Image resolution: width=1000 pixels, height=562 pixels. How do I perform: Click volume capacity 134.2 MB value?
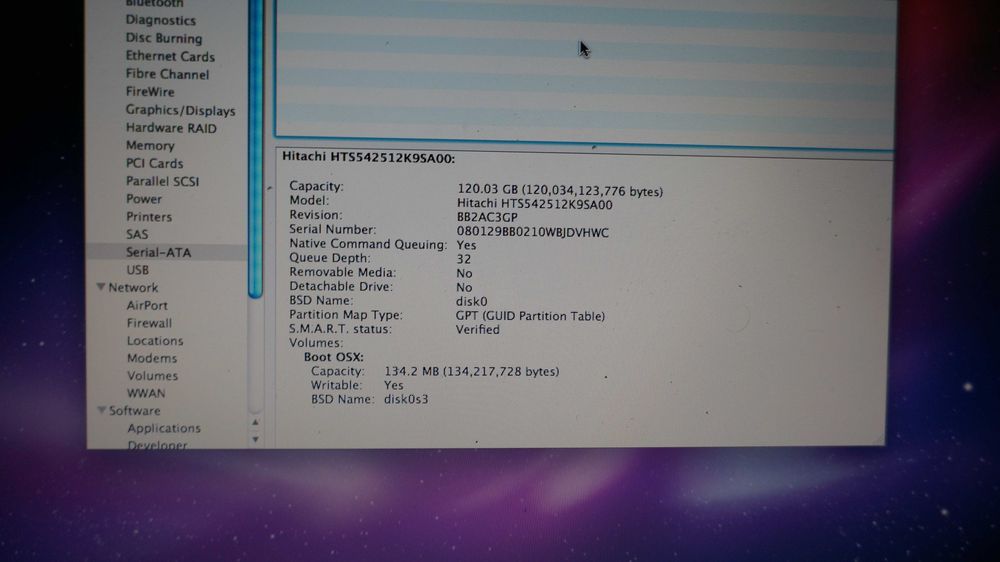coord(471,371)
